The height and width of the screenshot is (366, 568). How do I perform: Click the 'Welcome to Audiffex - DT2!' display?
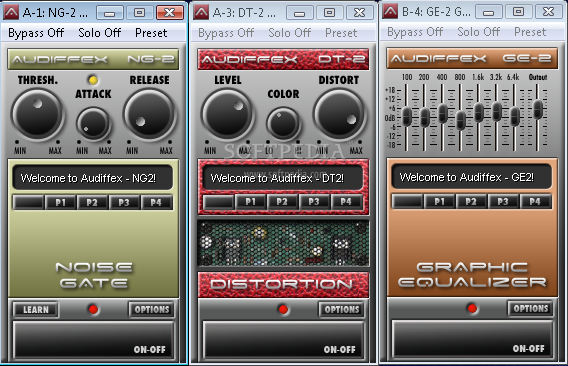coord(283,178)
